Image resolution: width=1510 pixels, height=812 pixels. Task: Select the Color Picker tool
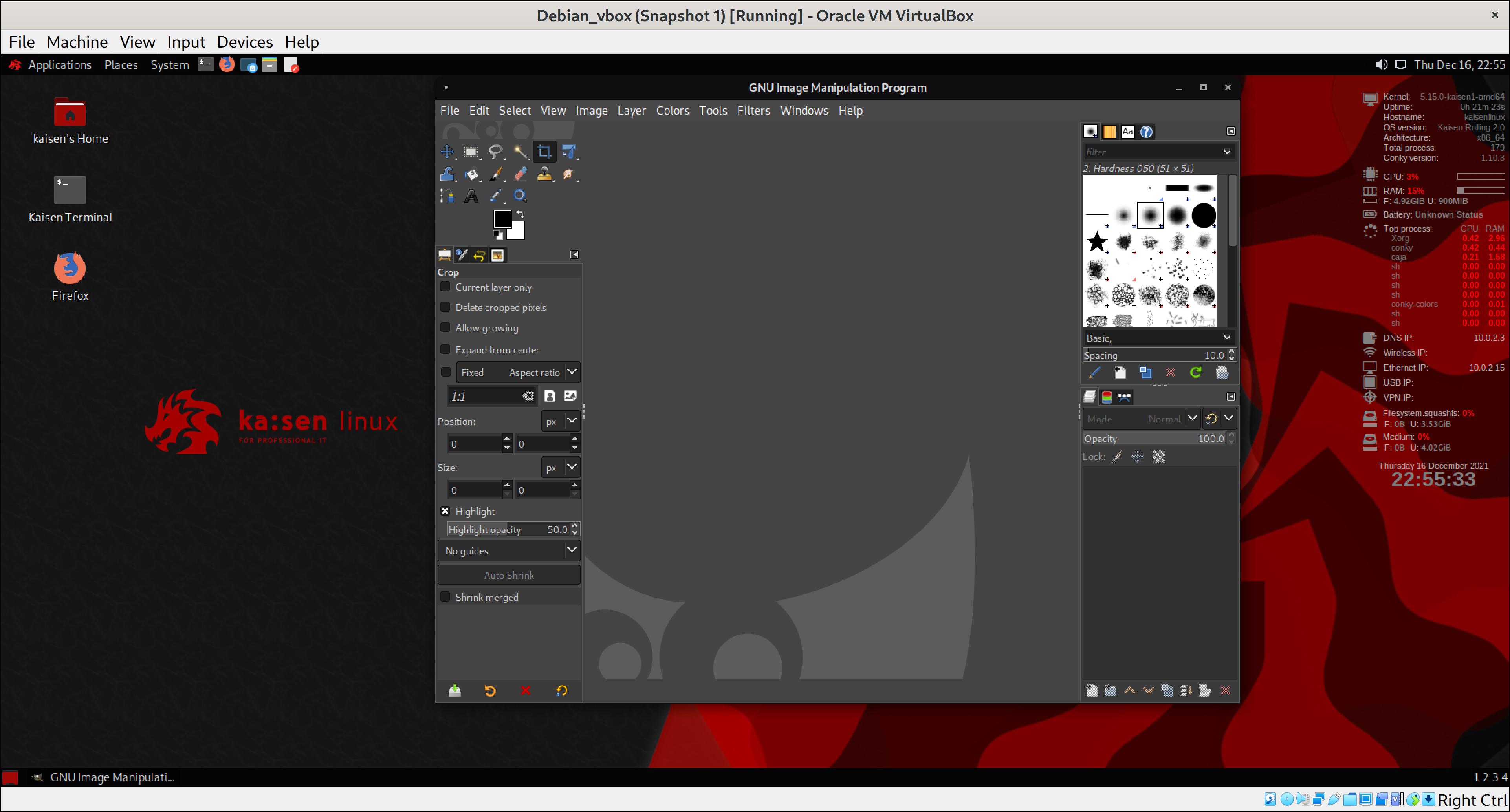point(495,196)
